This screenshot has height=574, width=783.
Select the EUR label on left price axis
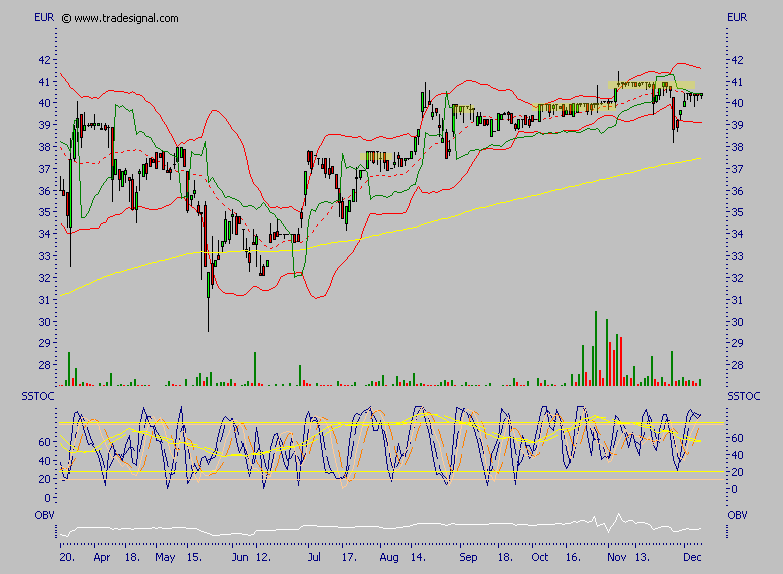[44, 17]
